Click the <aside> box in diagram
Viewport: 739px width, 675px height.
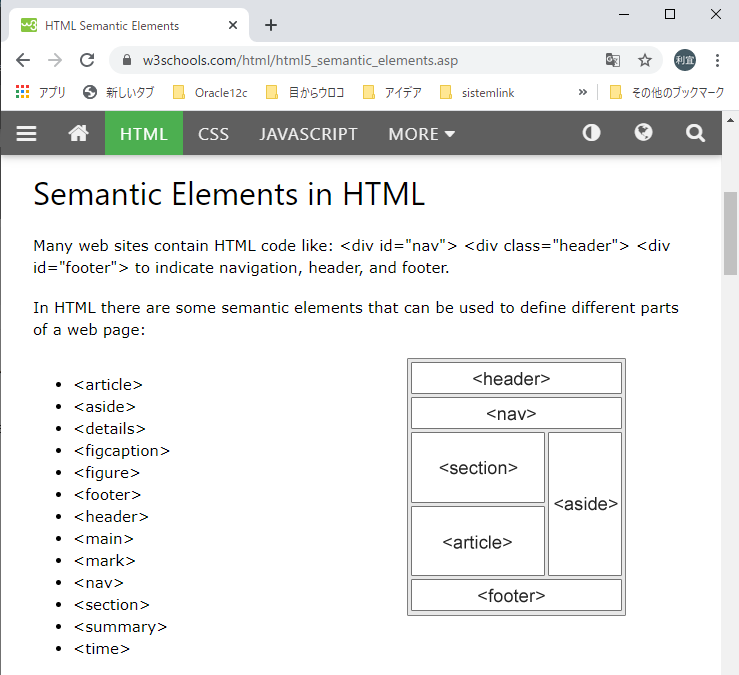585,504
